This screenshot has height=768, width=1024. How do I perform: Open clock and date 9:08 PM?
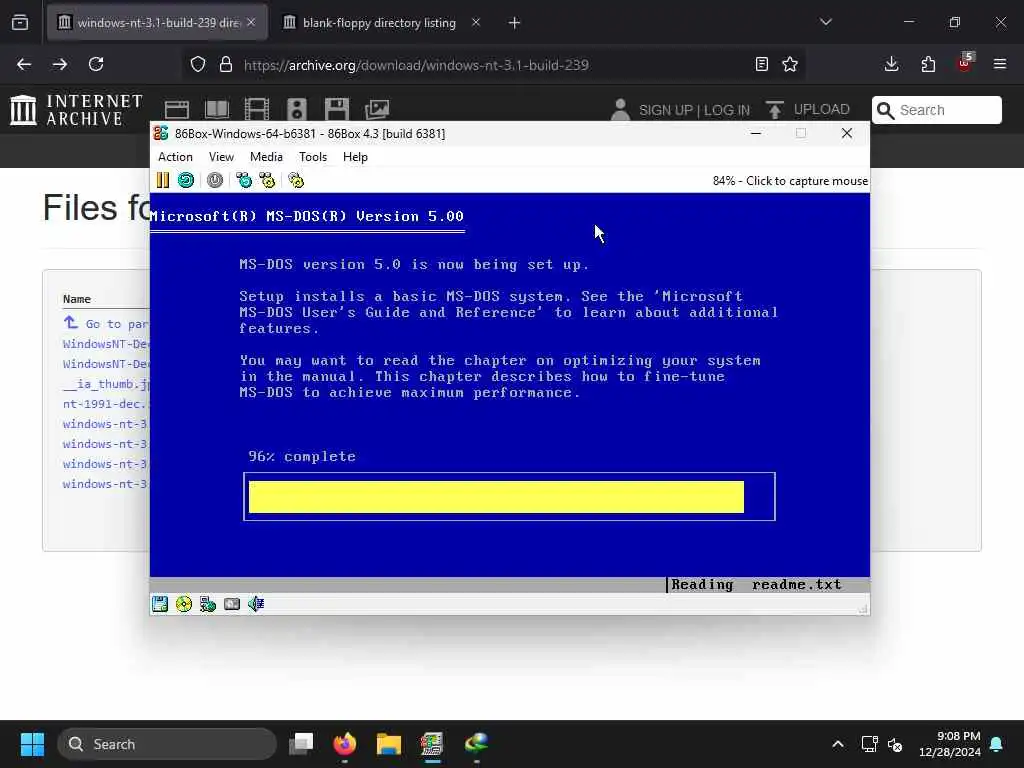[950, 744]
